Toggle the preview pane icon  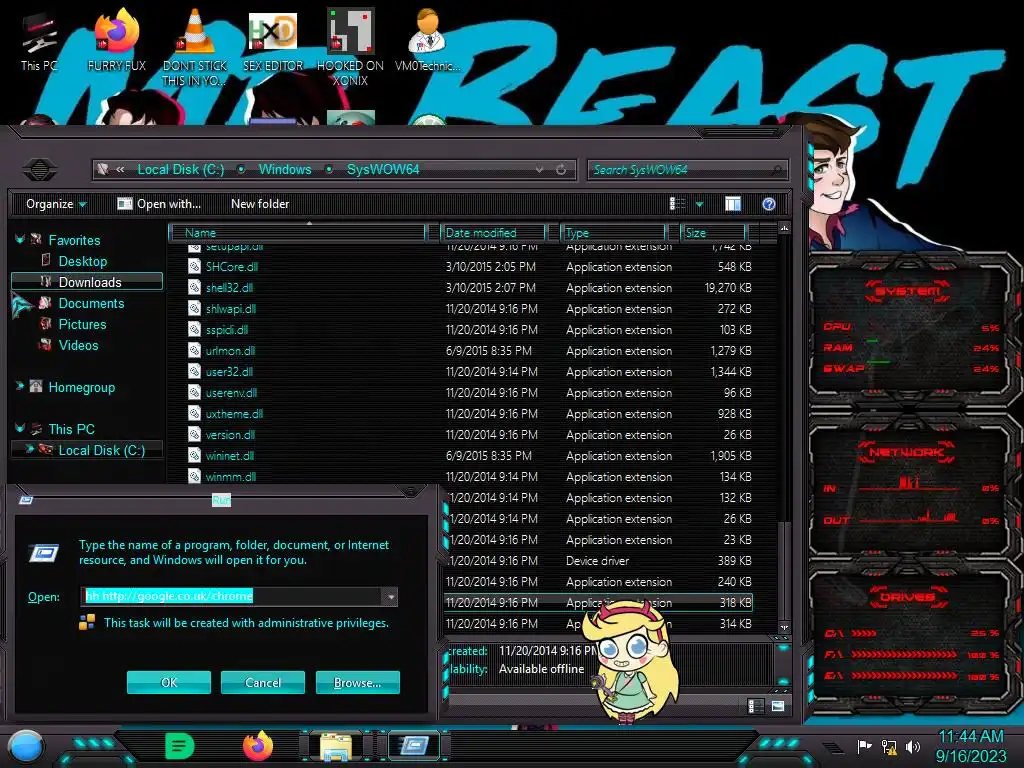pos(733,204)
